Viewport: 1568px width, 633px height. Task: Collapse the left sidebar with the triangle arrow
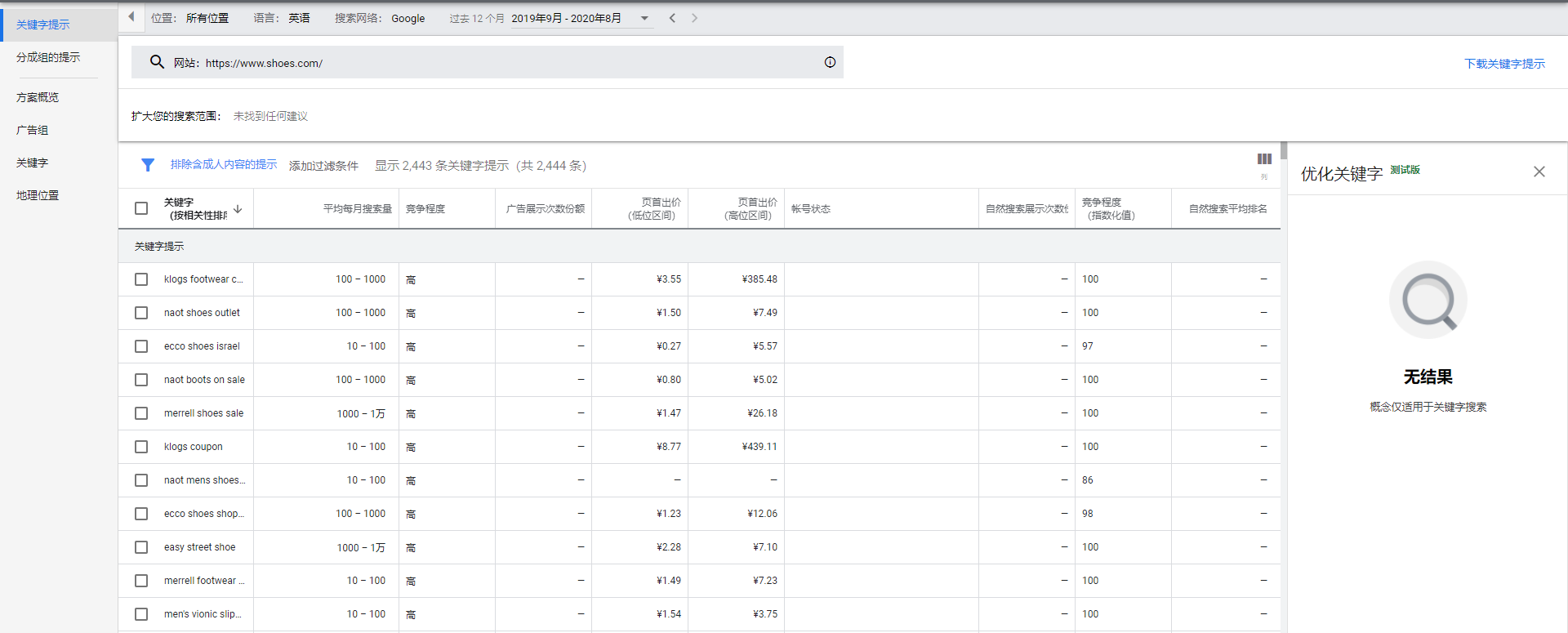point(131,16)
